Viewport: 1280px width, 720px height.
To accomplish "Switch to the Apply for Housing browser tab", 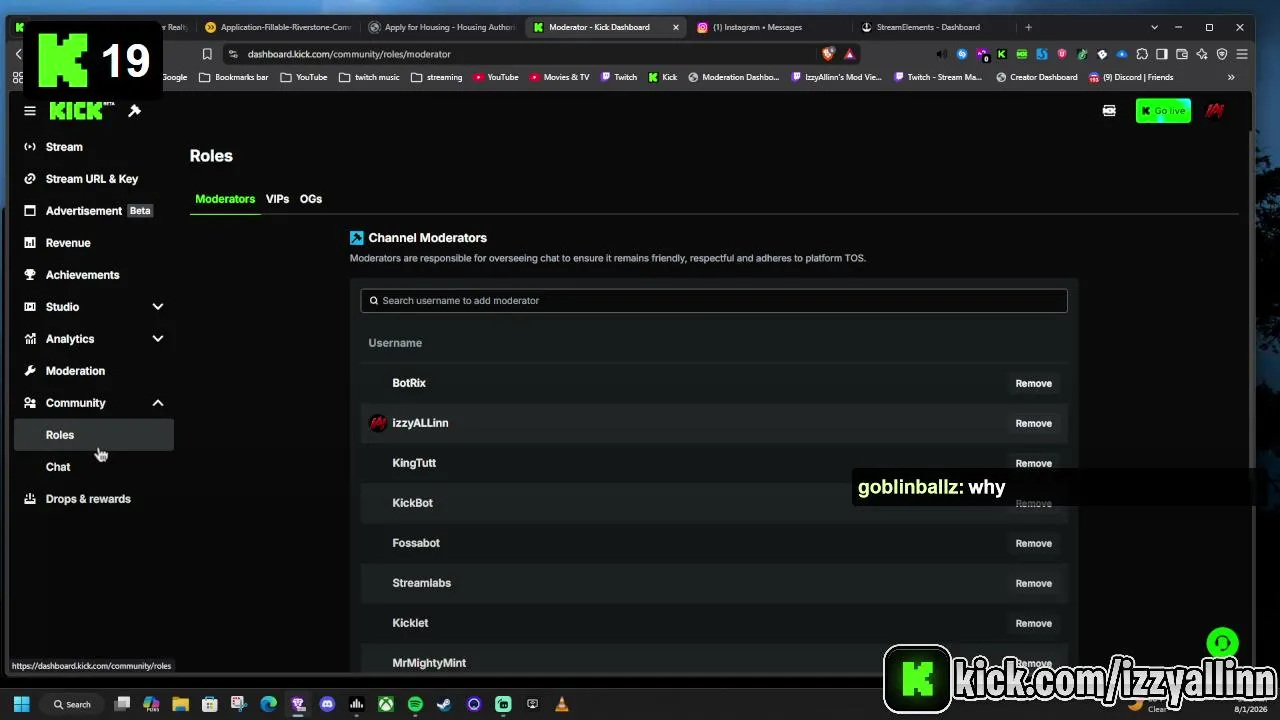I will 440,27.
